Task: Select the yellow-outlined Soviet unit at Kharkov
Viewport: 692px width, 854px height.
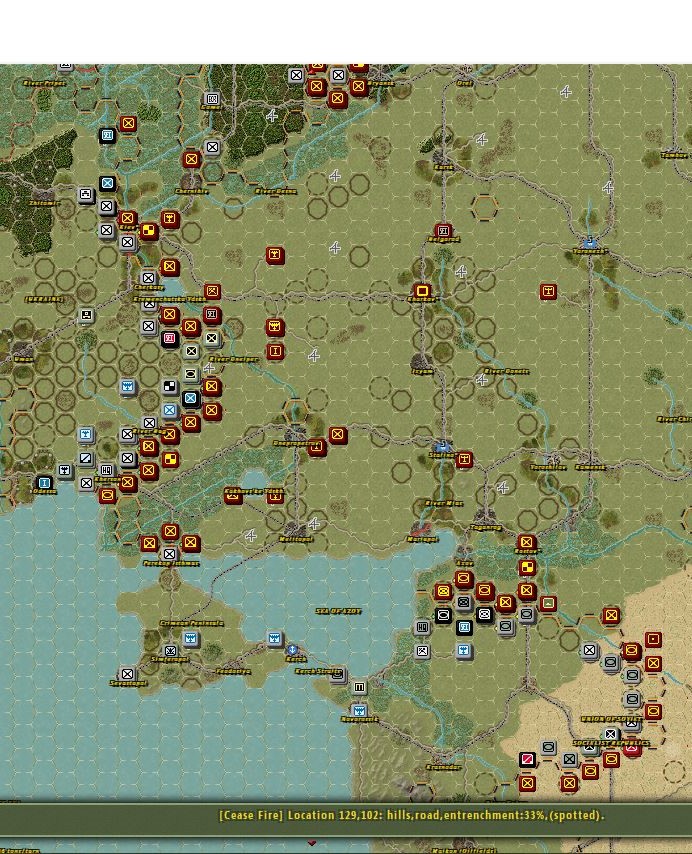Action: pyautogui.click(x=422, y=291)
